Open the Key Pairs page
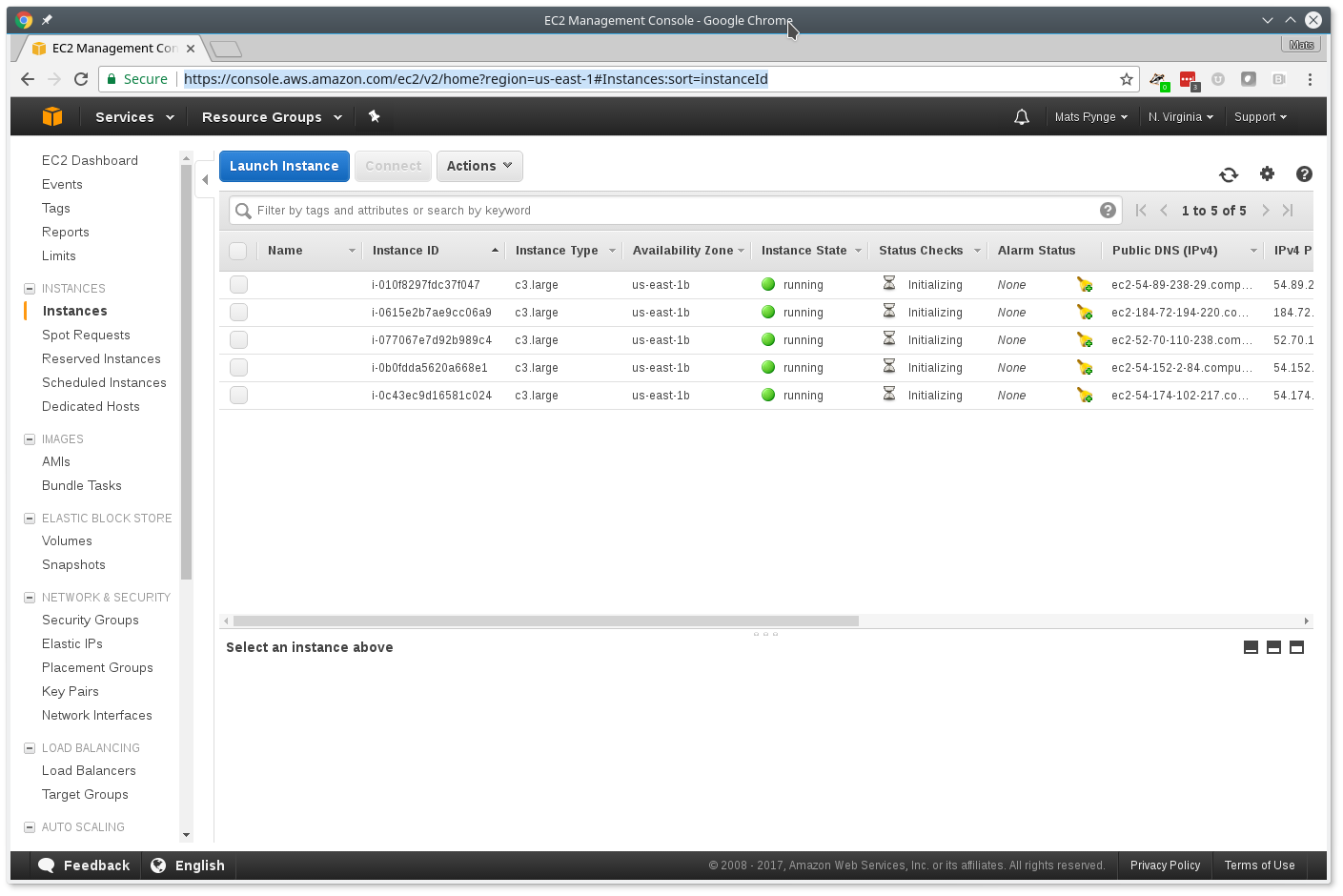The image size is (1343, 896). (71, 692)
